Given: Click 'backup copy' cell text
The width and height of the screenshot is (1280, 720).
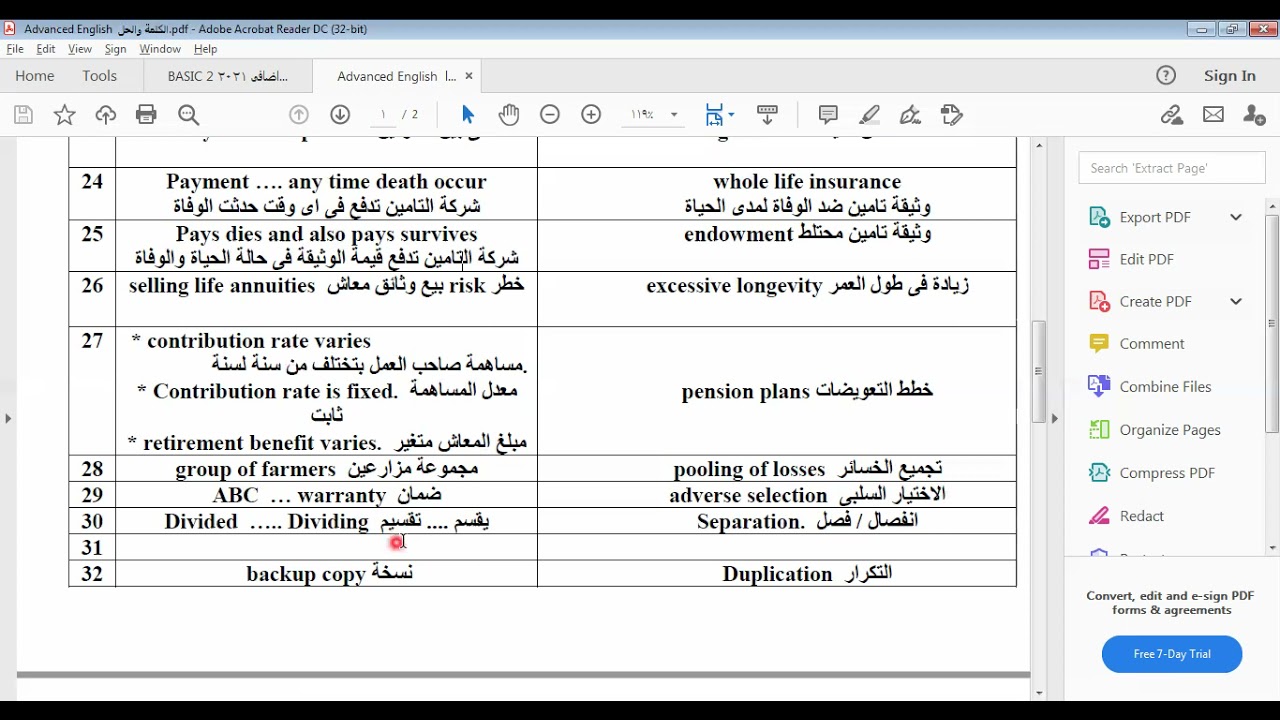Looking at the screenshot, I should click(x=306, y=574).
